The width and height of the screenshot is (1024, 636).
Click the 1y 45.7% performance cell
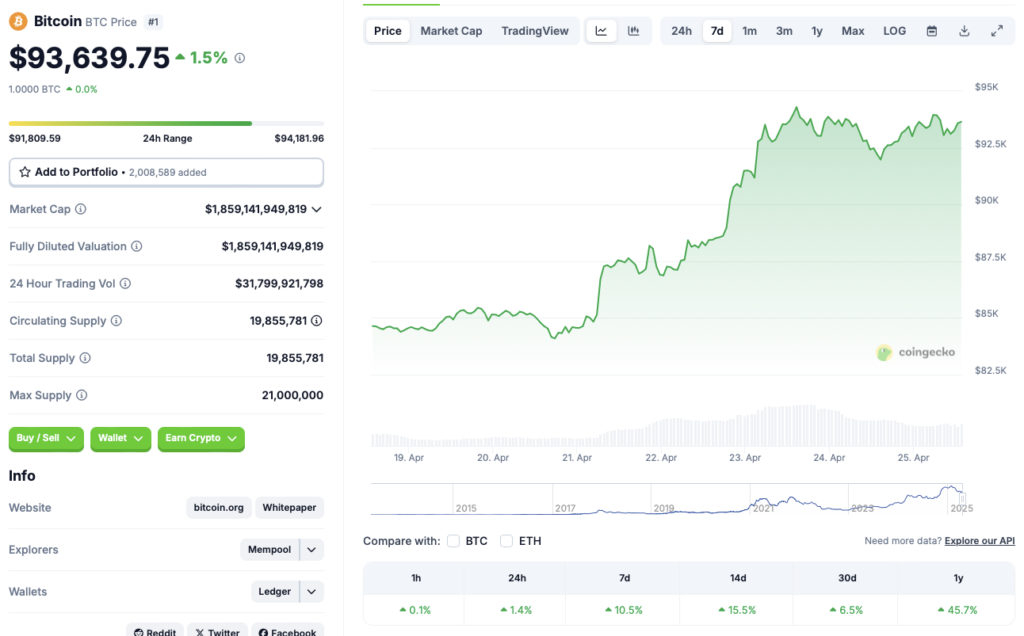[x=957, y=610]
